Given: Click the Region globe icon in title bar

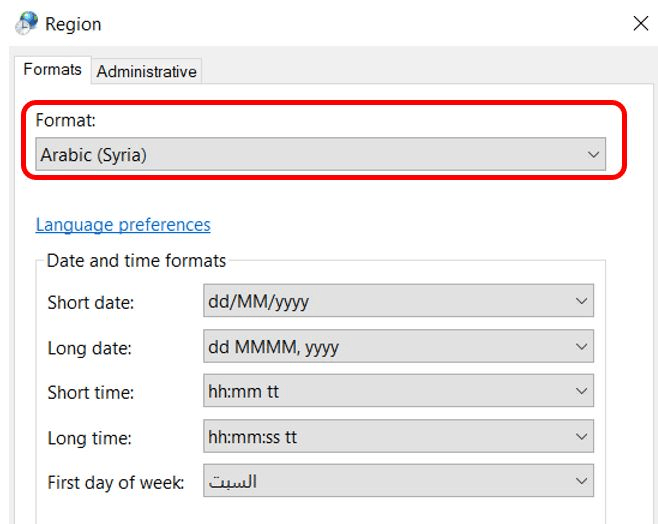Looking at the screenshot, I should 27,22.
